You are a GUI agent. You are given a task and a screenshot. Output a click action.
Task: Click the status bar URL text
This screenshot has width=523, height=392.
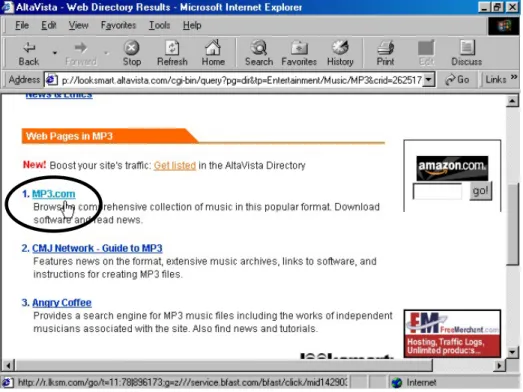pos(182,382)
